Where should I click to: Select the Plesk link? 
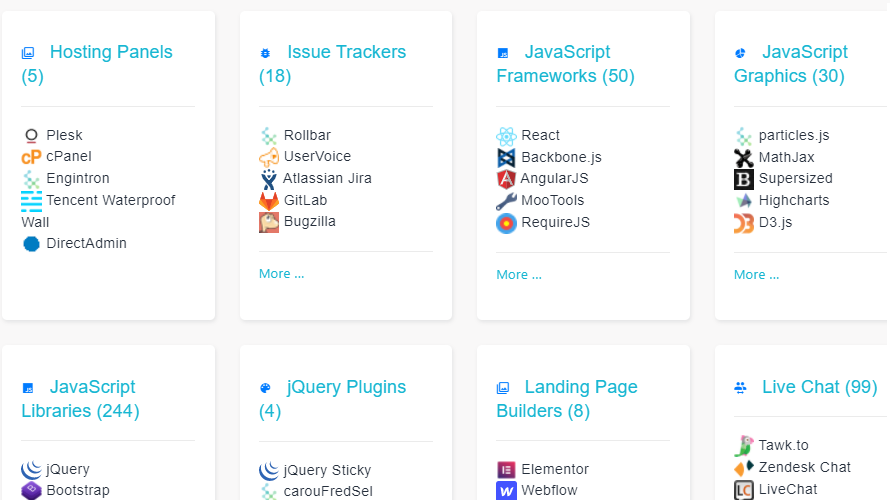point(64,135)
